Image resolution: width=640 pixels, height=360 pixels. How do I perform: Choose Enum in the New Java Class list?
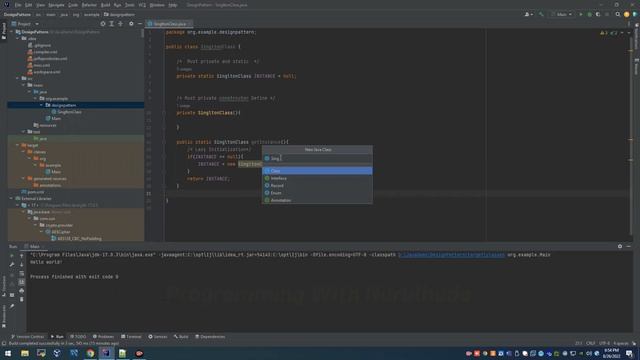tap(317, 193)
